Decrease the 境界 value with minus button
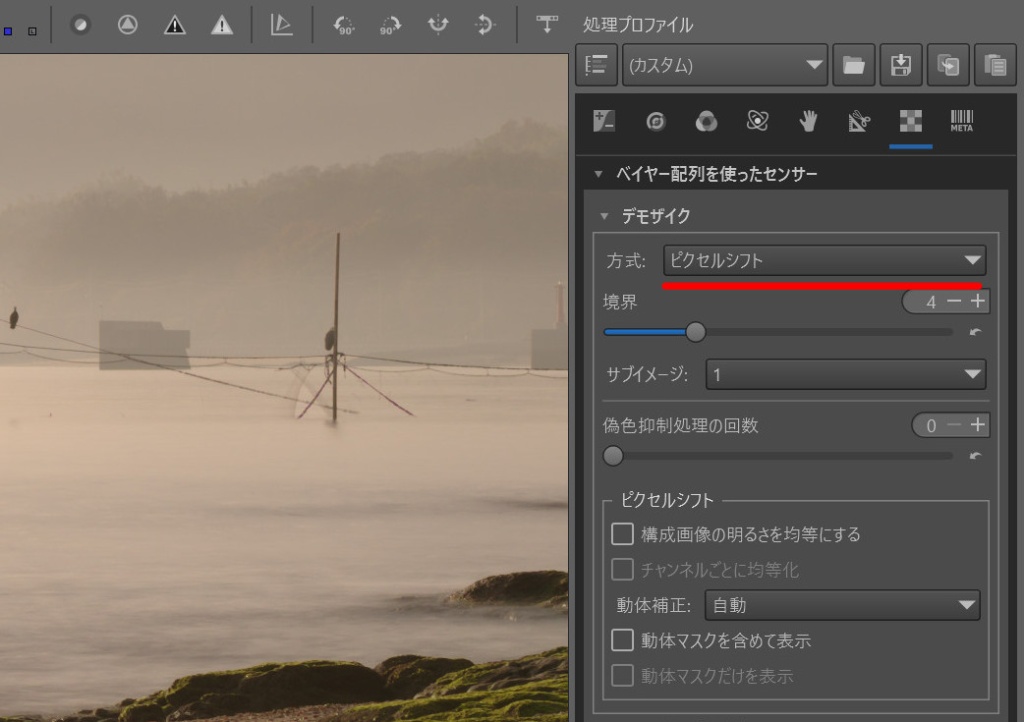The width and height of the screenshot is (1024, 722). coord(953,301)
